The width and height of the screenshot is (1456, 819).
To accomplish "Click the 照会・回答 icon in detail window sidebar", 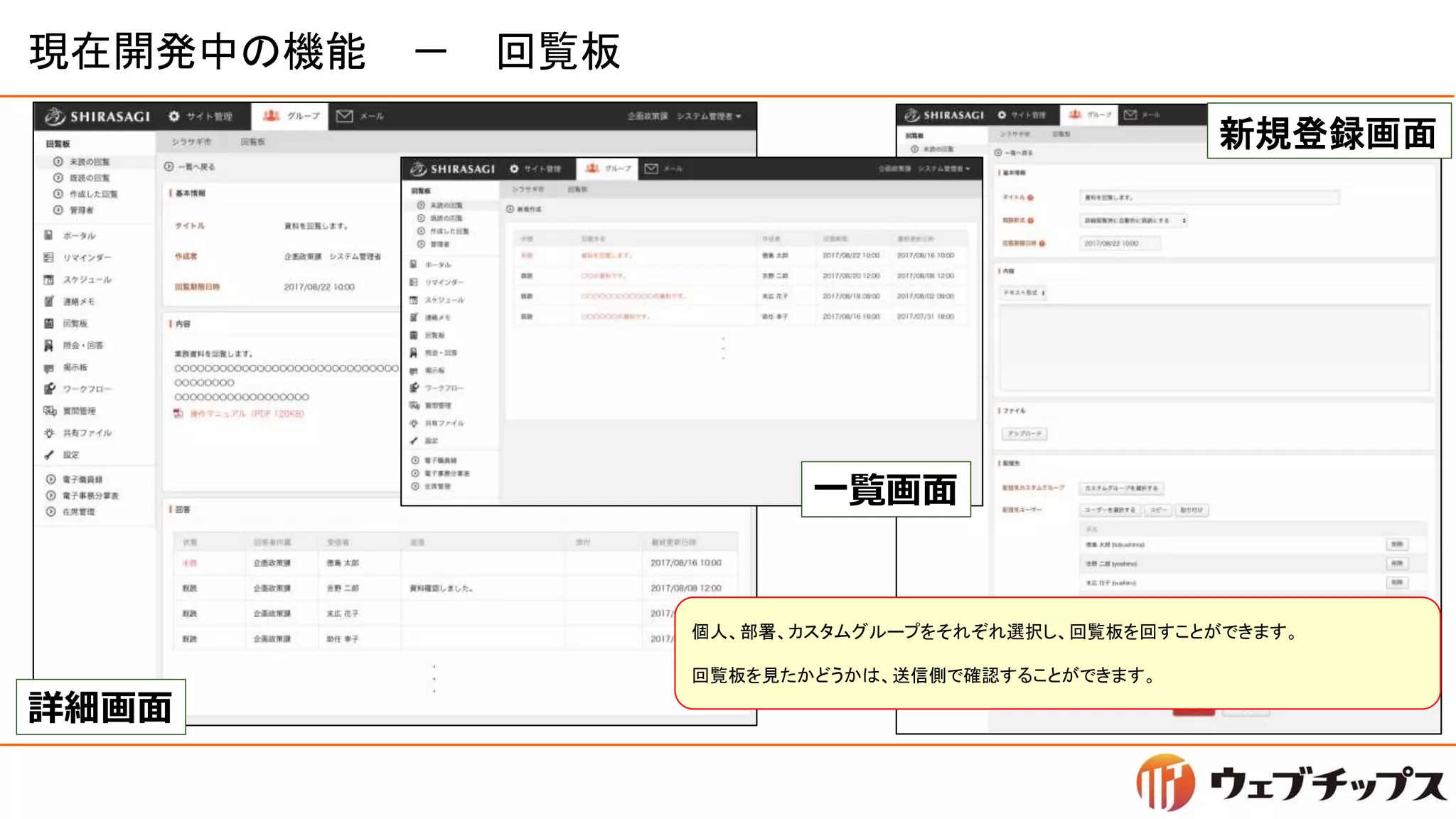I will coord(49,346).
